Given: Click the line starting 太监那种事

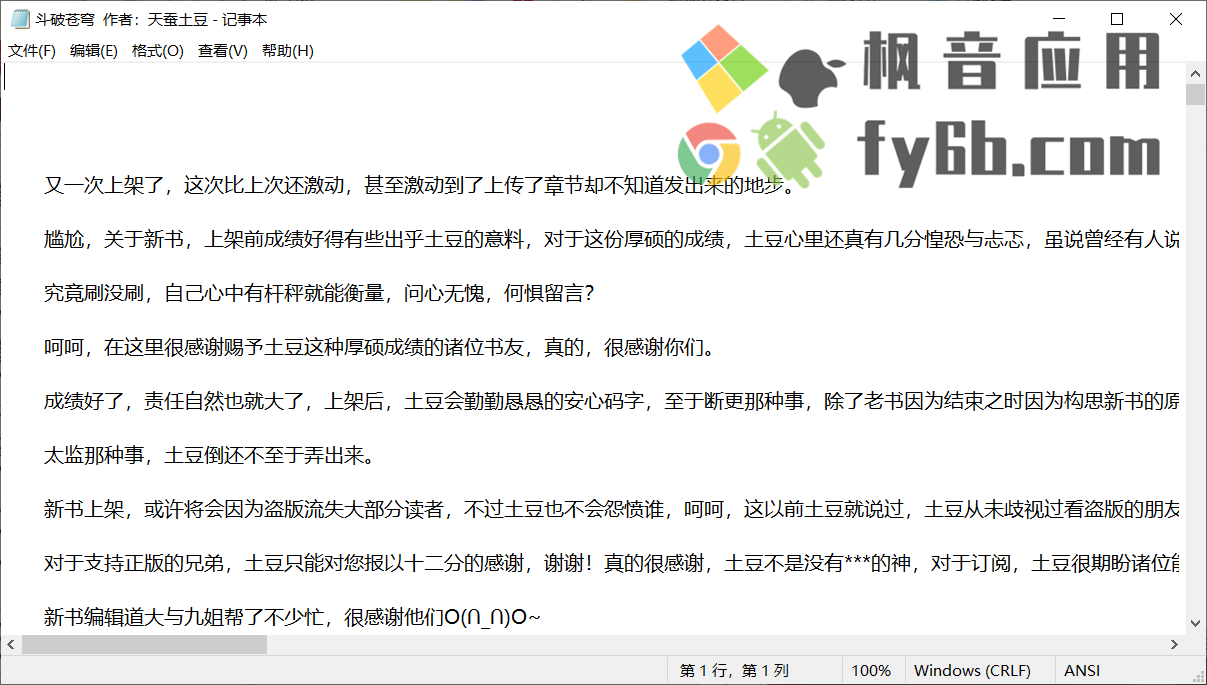Looking at the screenshot, I should (209, 456).
